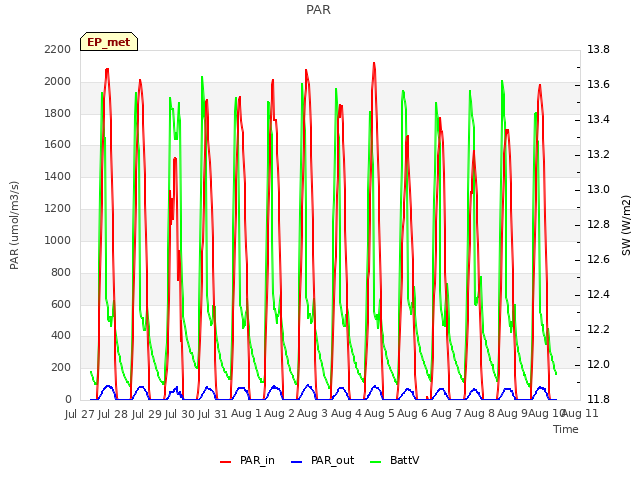Click the PAR (umol/m3/s) axis title
640x480 pixels.
point(14,225)
